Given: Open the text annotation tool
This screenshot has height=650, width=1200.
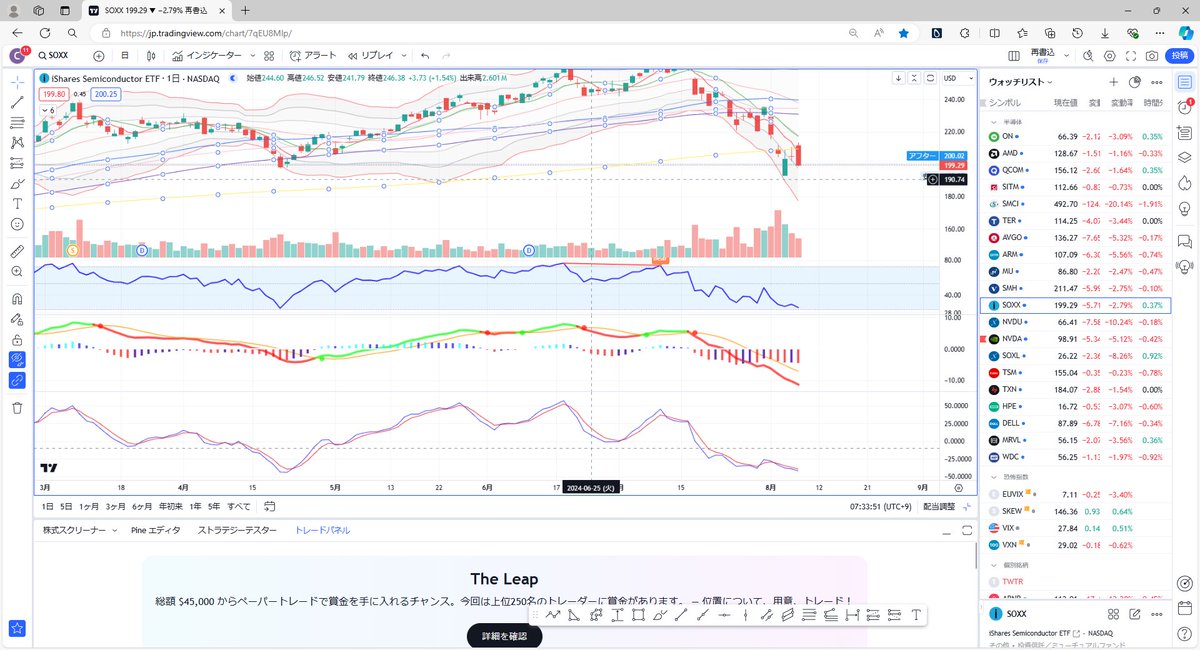Looking at the screenshot, I should [x=17, y=203].
